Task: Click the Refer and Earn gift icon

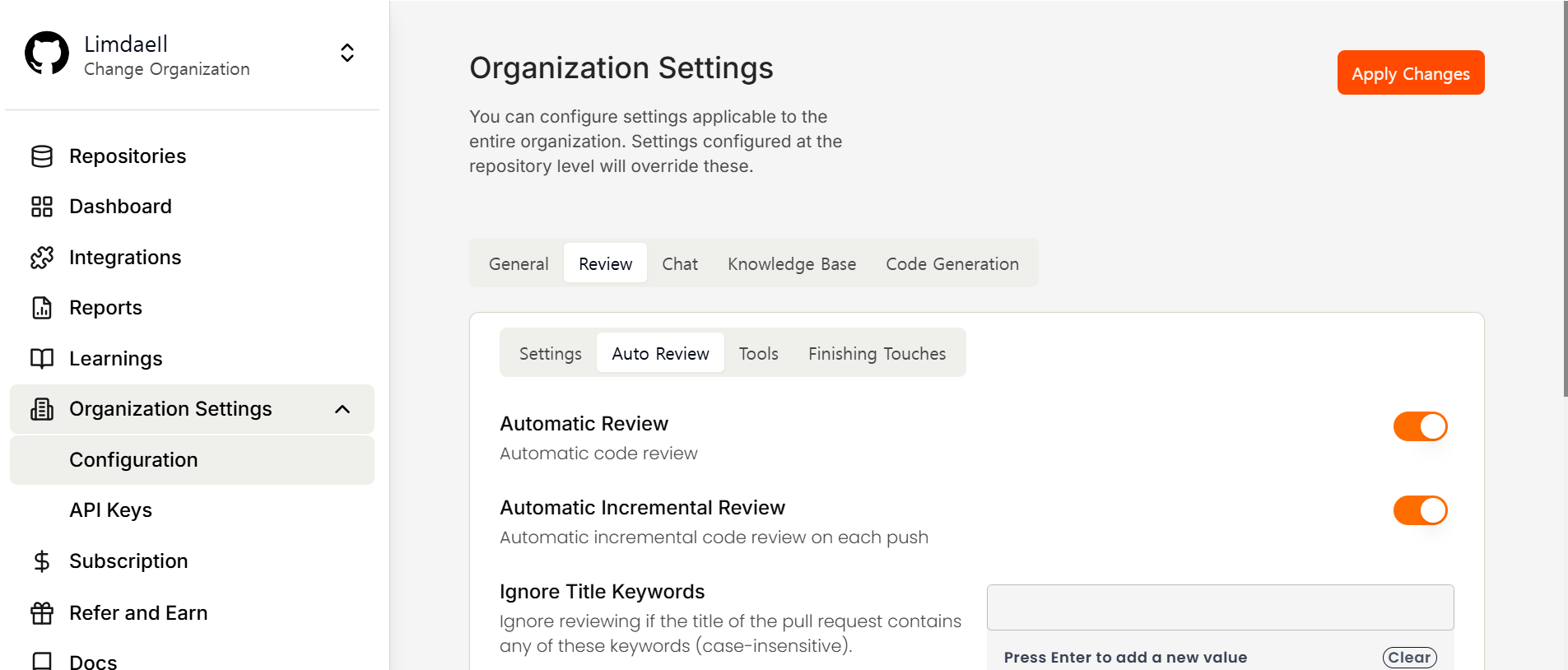Action: click(x=42, y=613)
